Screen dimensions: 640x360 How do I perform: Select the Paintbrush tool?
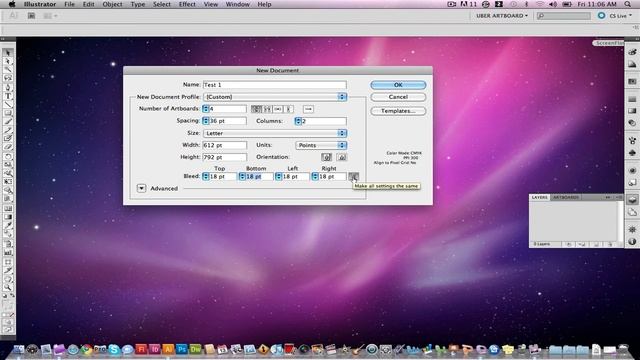point(8,122)
